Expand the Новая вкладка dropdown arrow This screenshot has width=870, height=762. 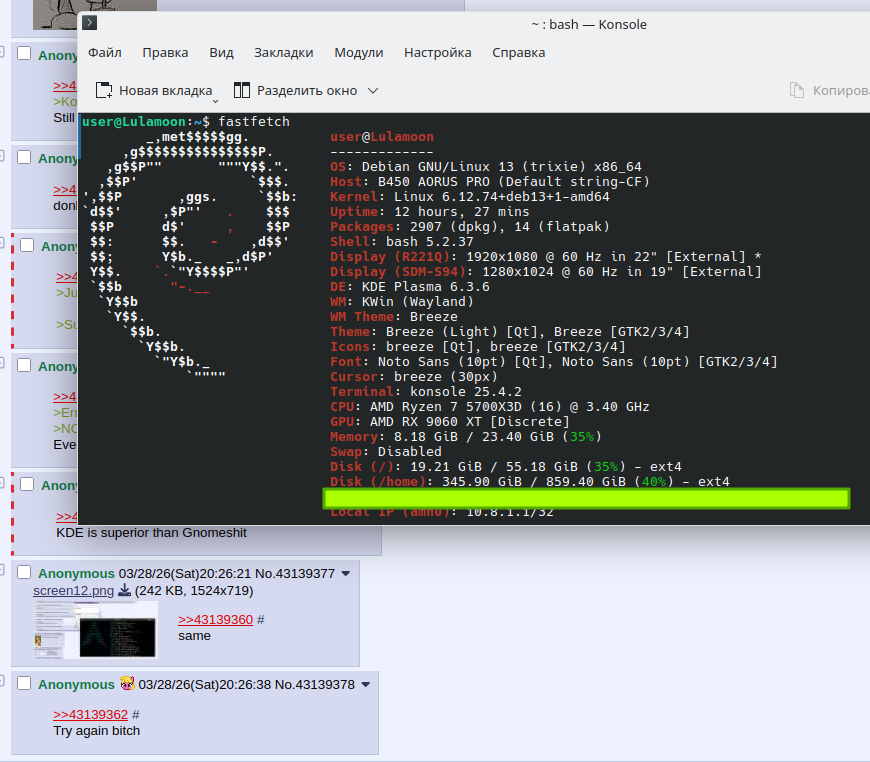point(215,101)
